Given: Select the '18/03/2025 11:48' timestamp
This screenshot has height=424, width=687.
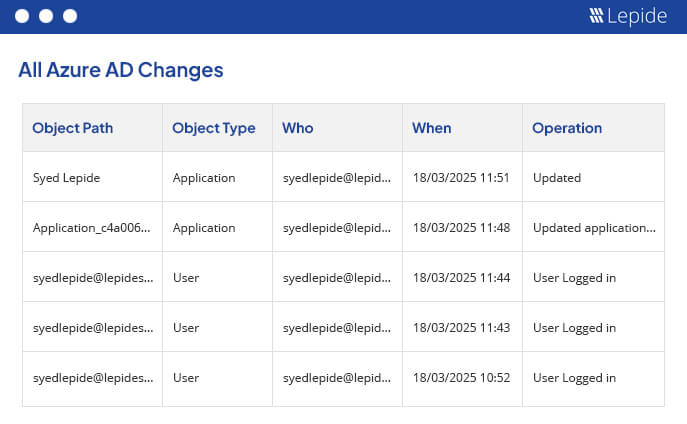Looking at the screenshot, I should [461, 228].
